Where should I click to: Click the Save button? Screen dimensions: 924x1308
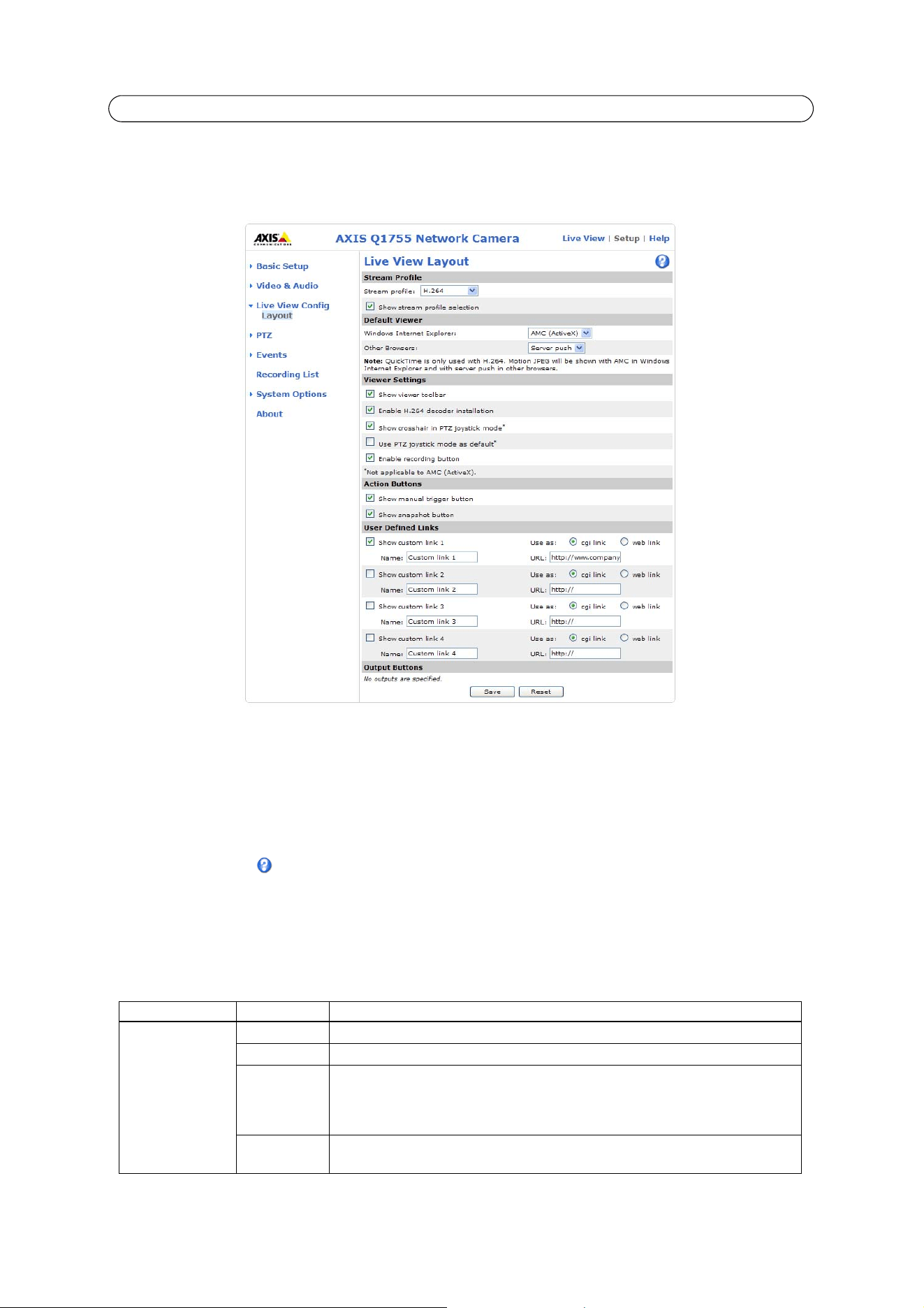point(492,692)
